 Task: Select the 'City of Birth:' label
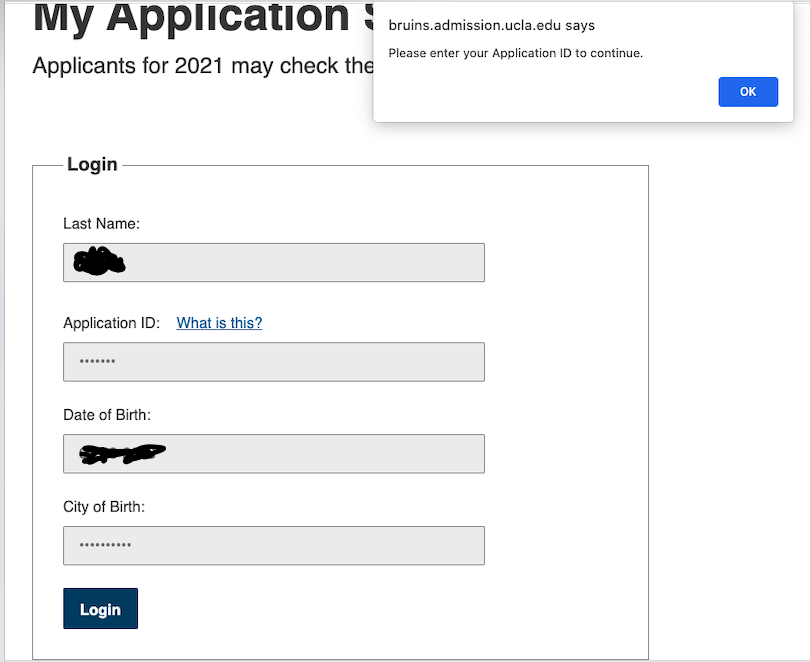(x=104, y=507)
